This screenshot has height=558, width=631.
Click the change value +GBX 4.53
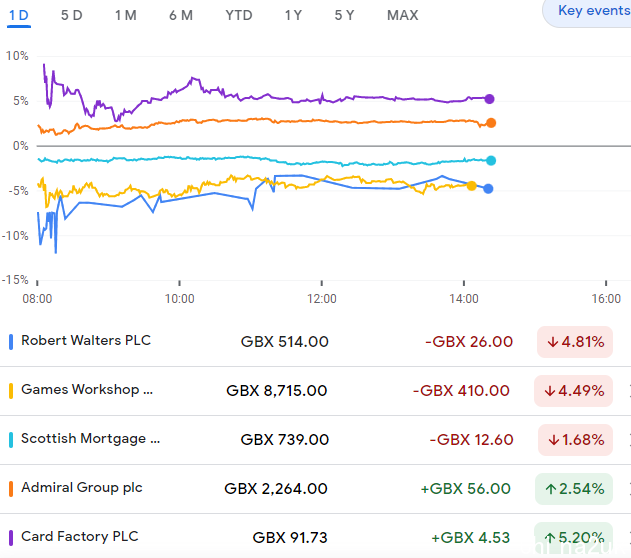pyautogui.click(x=470, y=538)
